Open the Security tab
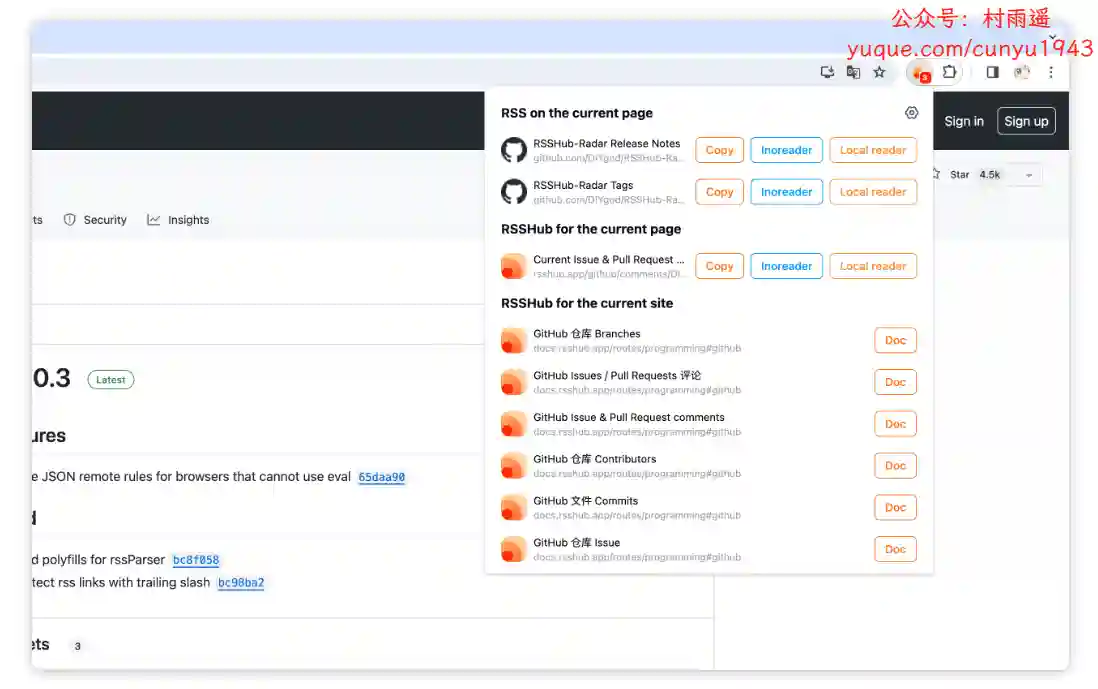The height and width of the screenshot is (689, 1098). (x=96, y=220)
